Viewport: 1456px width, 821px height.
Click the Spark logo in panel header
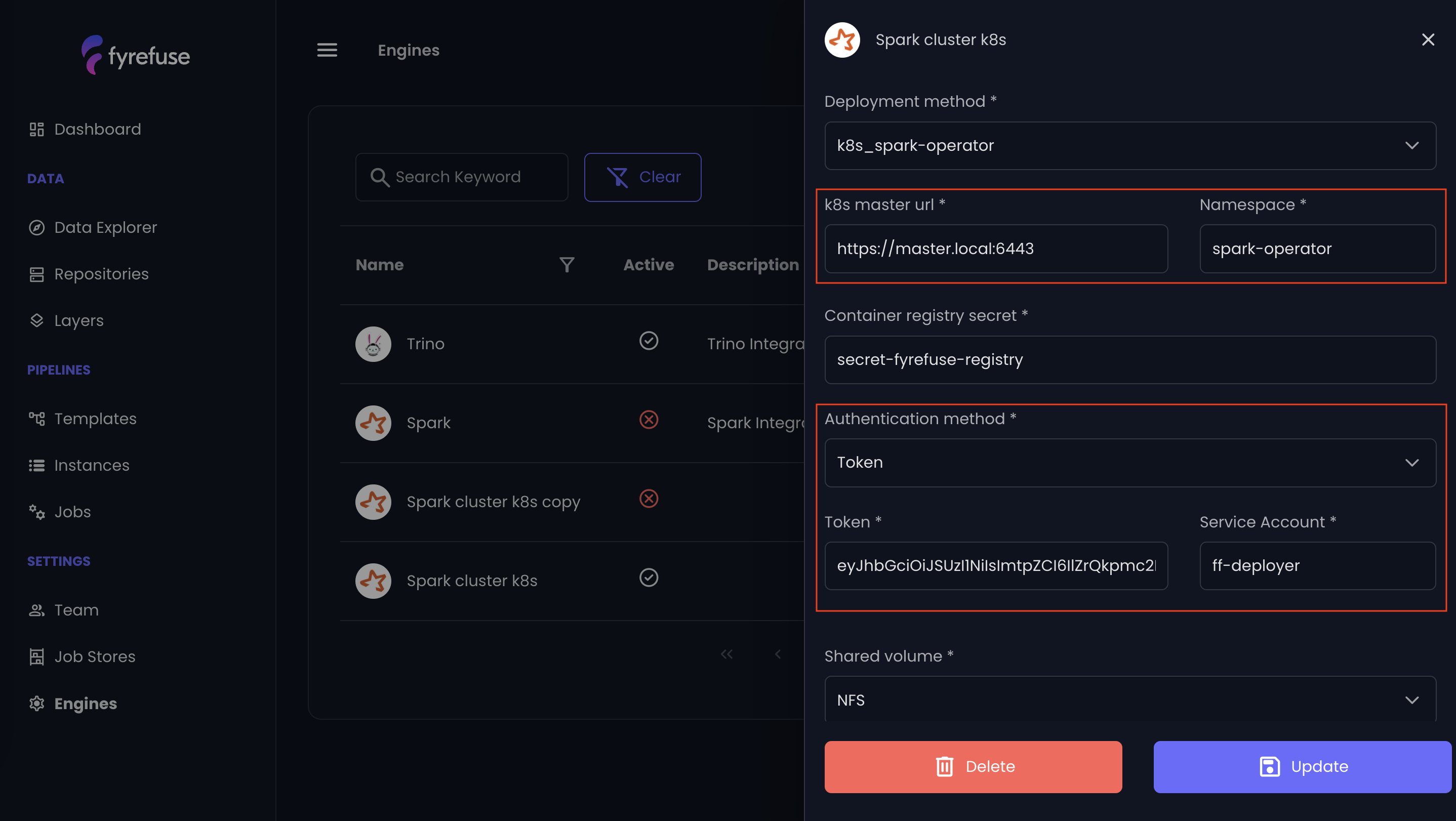842,39
